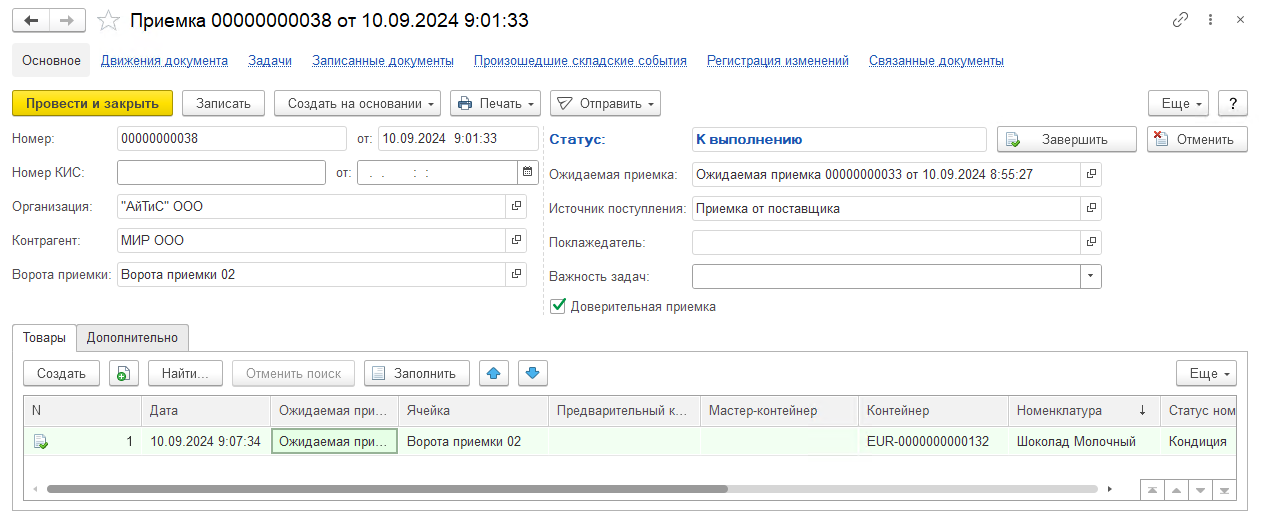The width and height of the screenshot is (1267, 522).
Task: Switch to the Дополнительно tab
Action: click(x=132, y=338)
